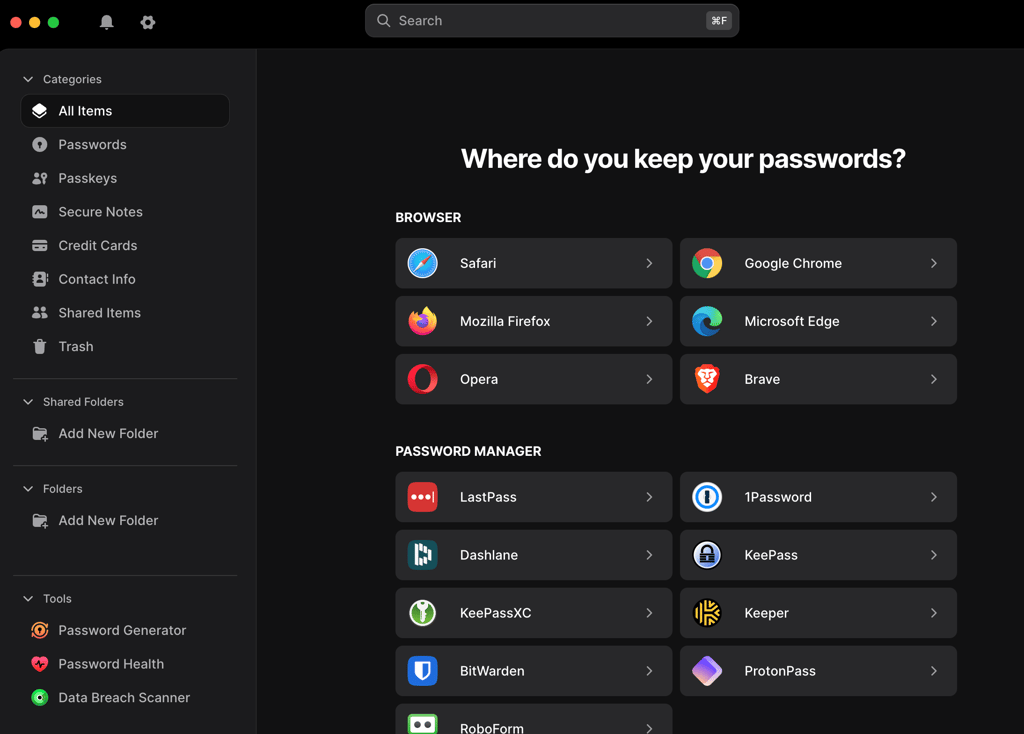
Task: Click the Safari compass icon
Action: pyautogui.click(x=423, y=263)
